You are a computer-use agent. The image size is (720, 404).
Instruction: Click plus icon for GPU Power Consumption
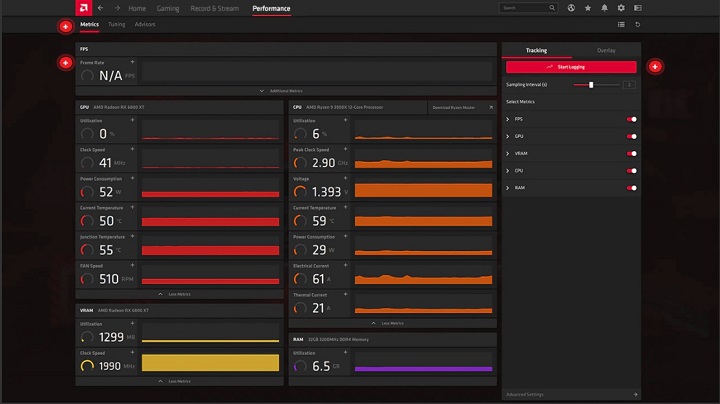coord(132,178)
